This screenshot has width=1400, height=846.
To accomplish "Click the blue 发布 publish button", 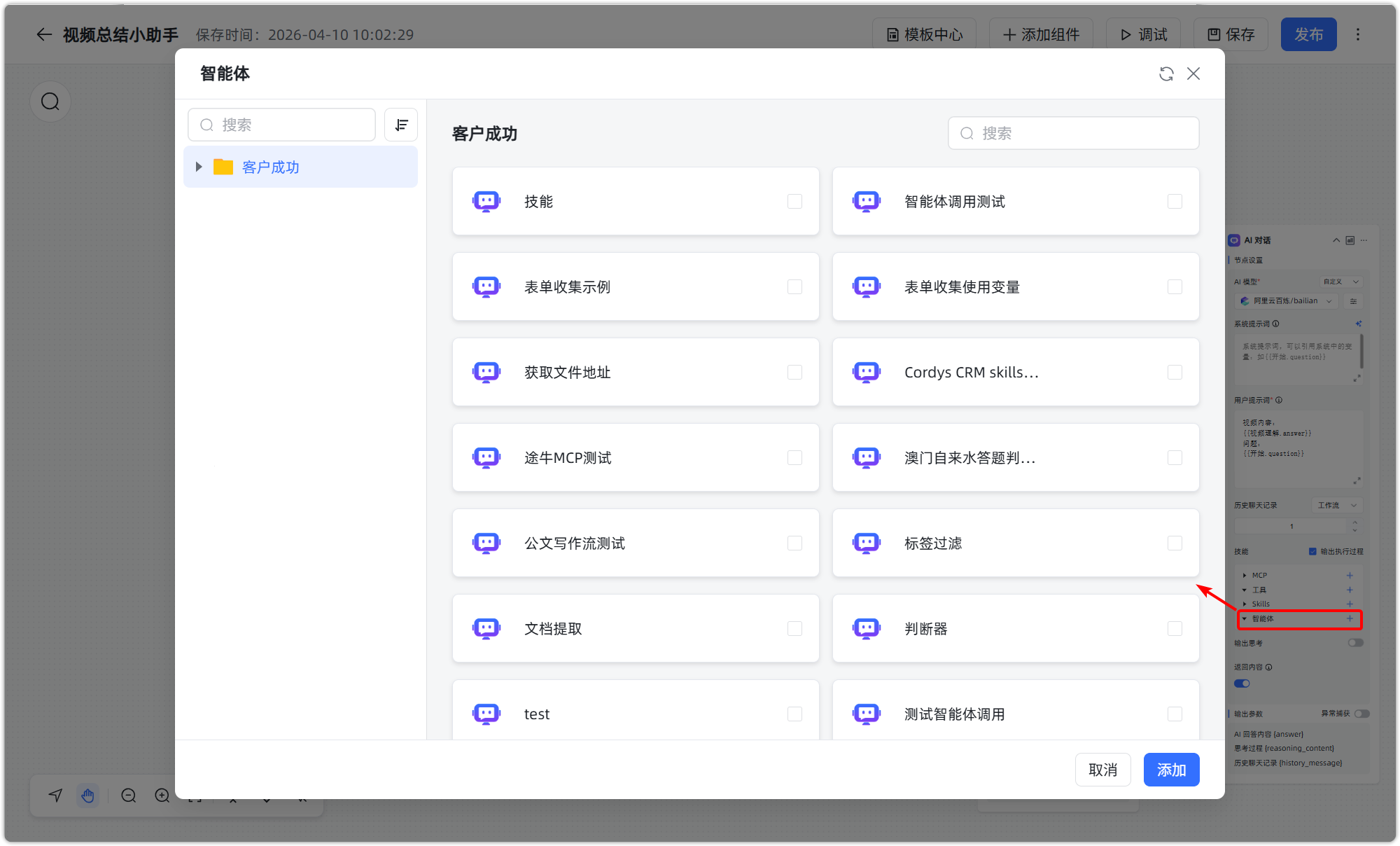I will click(x=1308, y=34).
